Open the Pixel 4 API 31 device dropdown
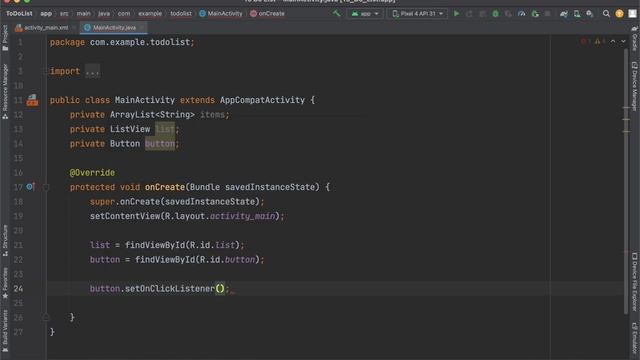The height and width of the screenshot is (360, 640). point(417,13)
